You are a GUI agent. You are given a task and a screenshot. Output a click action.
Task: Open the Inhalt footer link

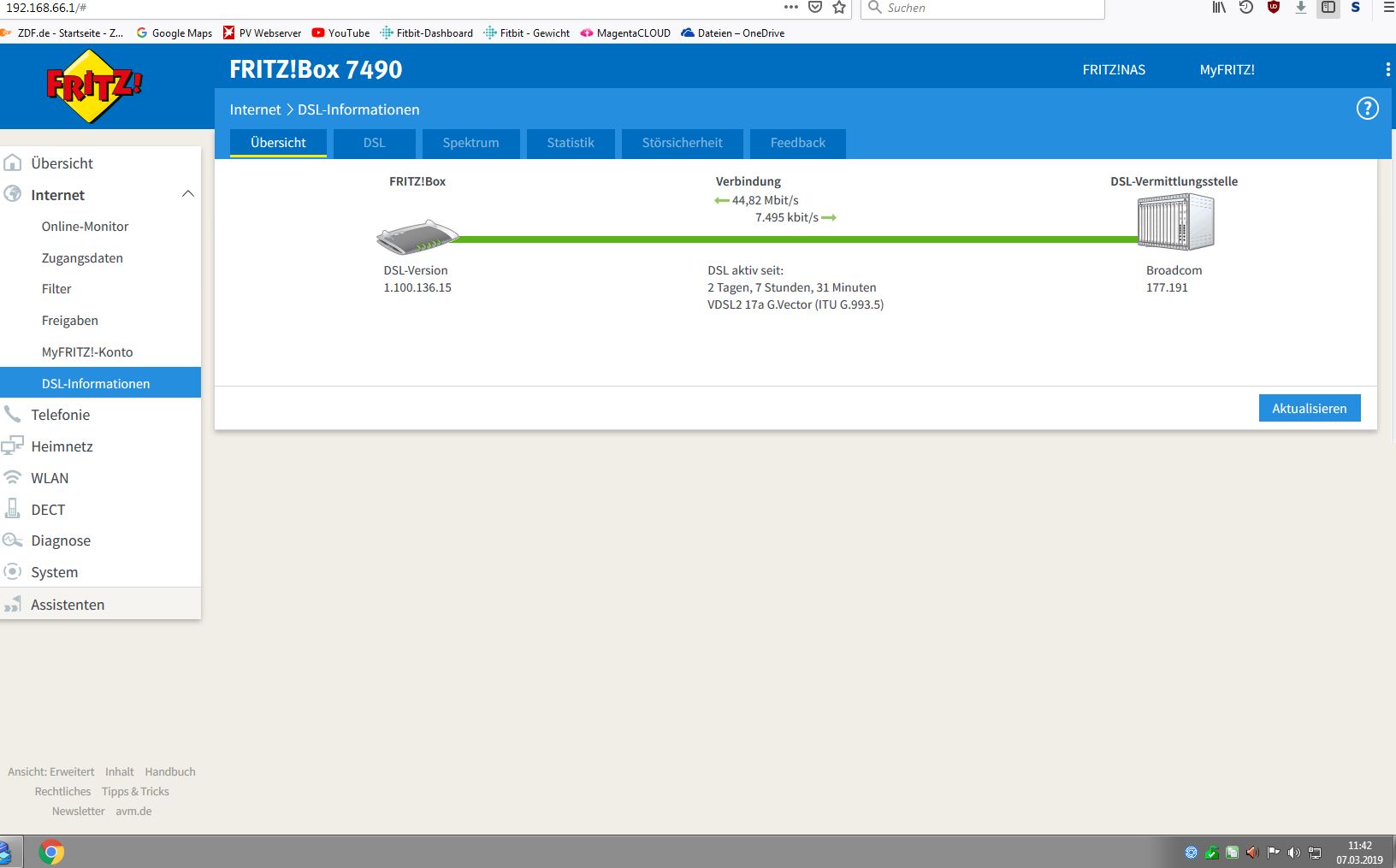coord(120,771)
